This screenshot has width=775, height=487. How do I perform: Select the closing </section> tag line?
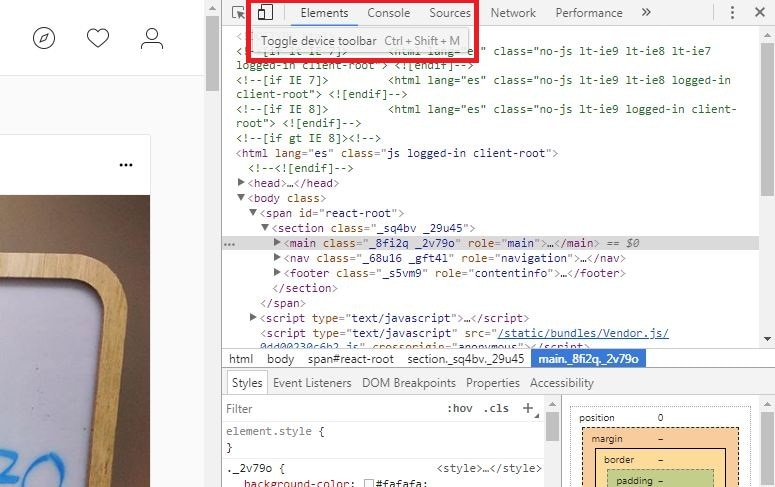[305, 288]
